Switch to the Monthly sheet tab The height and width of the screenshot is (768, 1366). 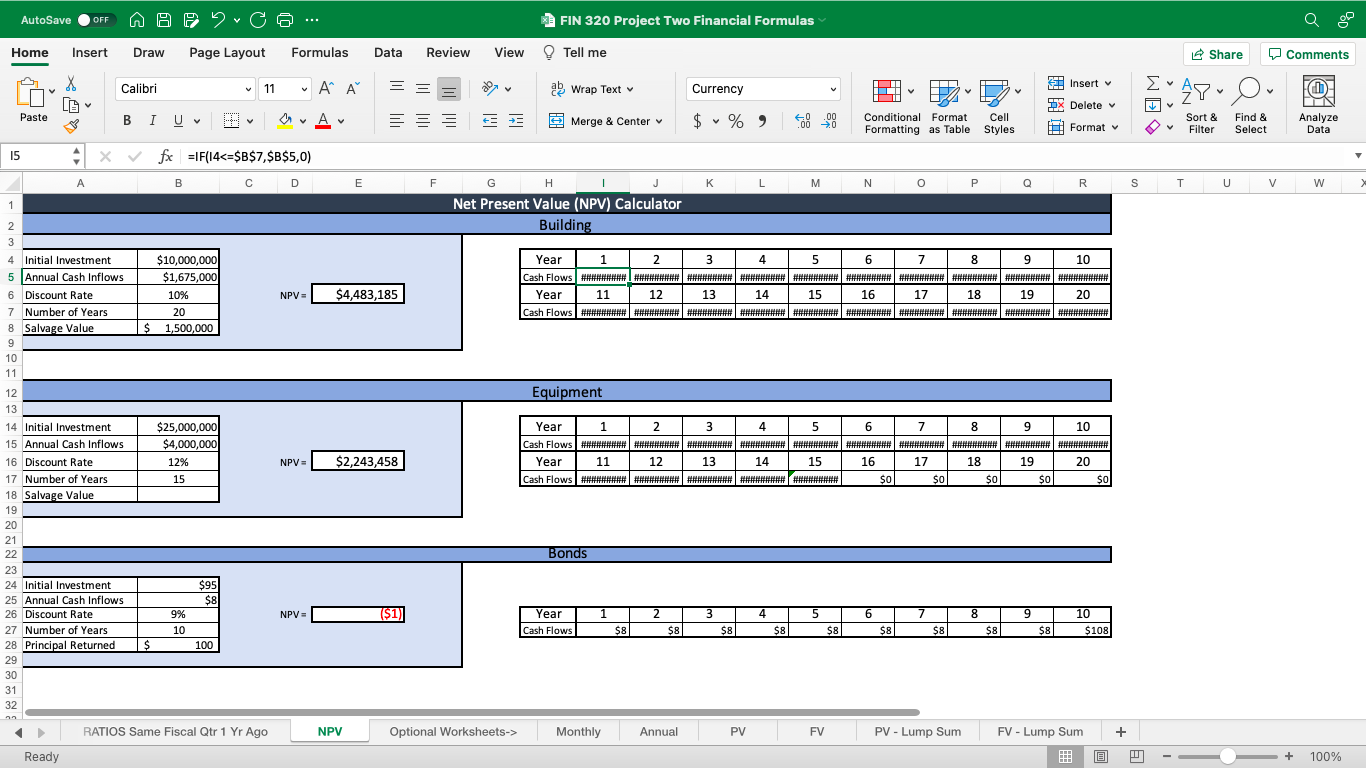click(578, 732)
